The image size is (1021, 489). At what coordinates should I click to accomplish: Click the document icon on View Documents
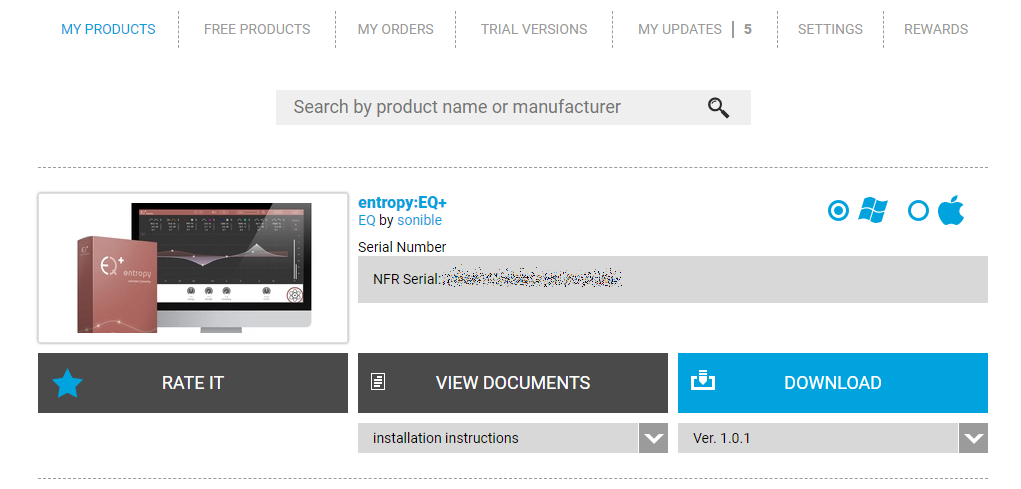(x=378, y=382)
